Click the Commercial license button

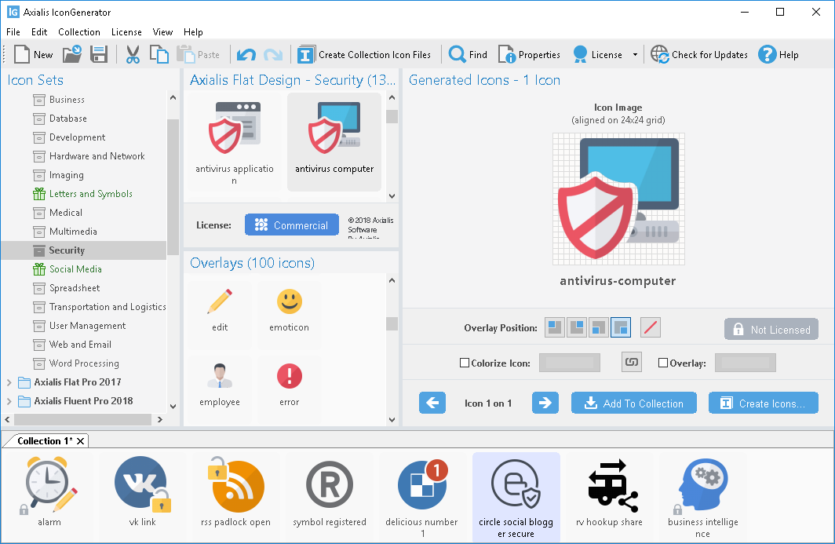(x=292, y=225)
